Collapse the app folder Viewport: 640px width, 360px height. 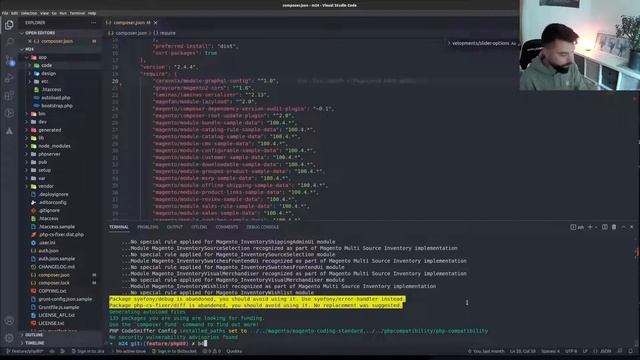click(60, 57)
